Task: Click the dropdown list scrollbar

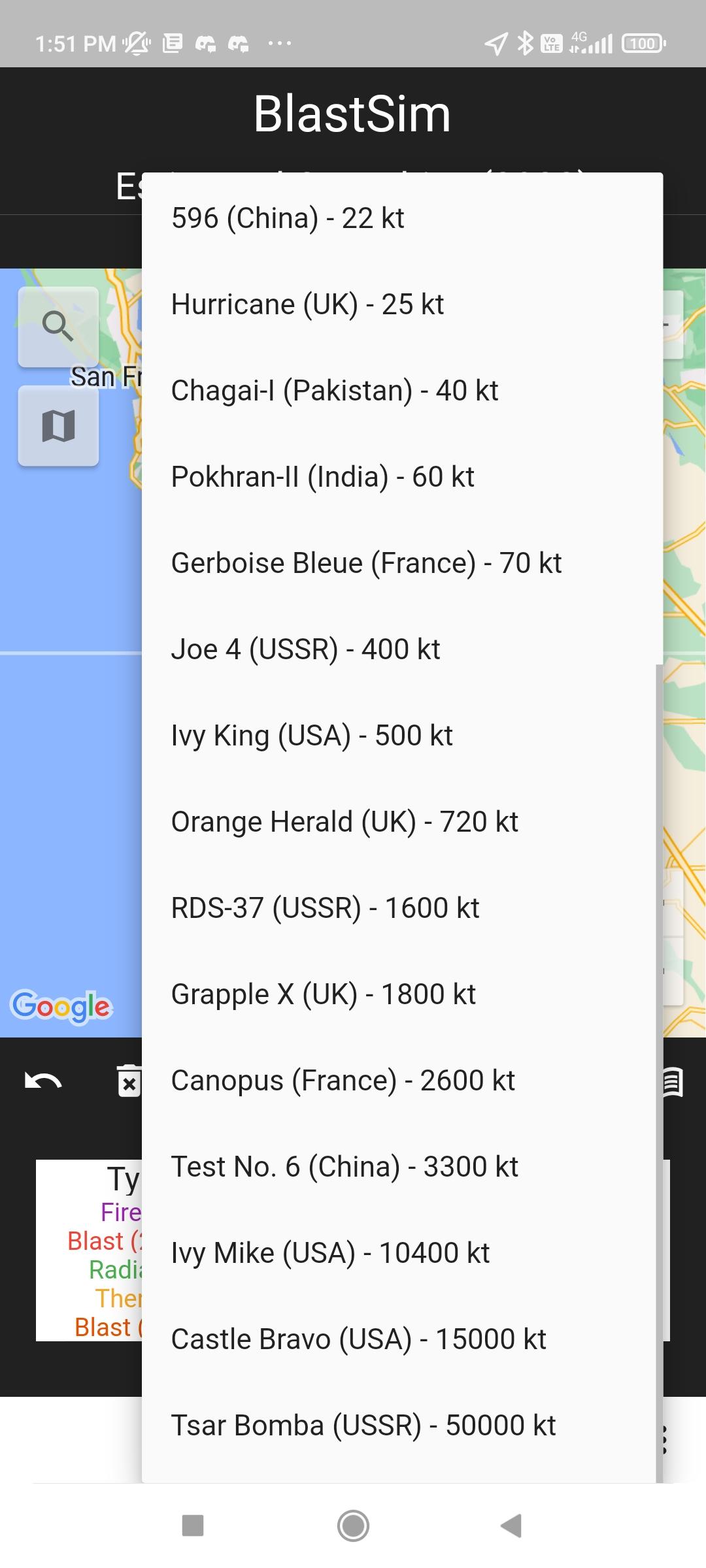Action: (659, 1071)
